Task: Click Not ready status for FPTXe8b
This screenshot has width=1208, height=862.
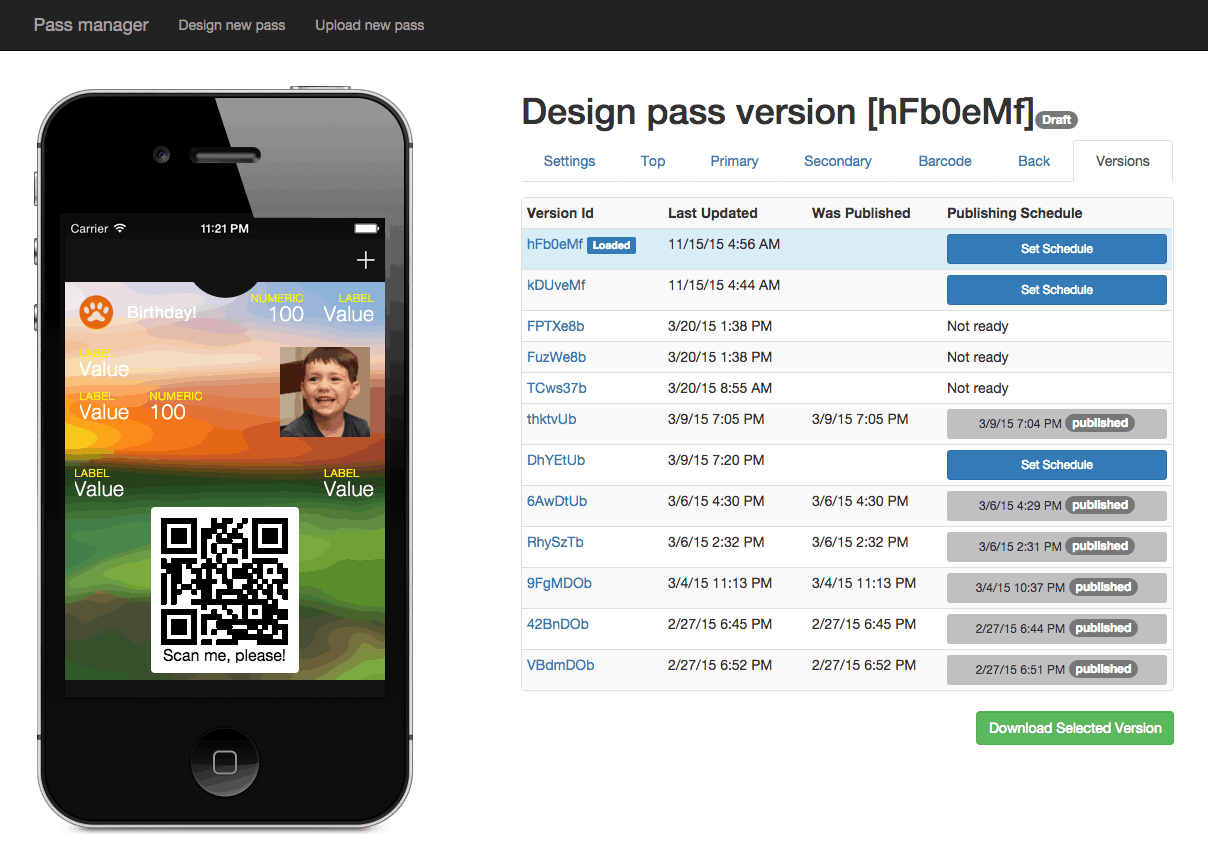Action: (978, 326)
